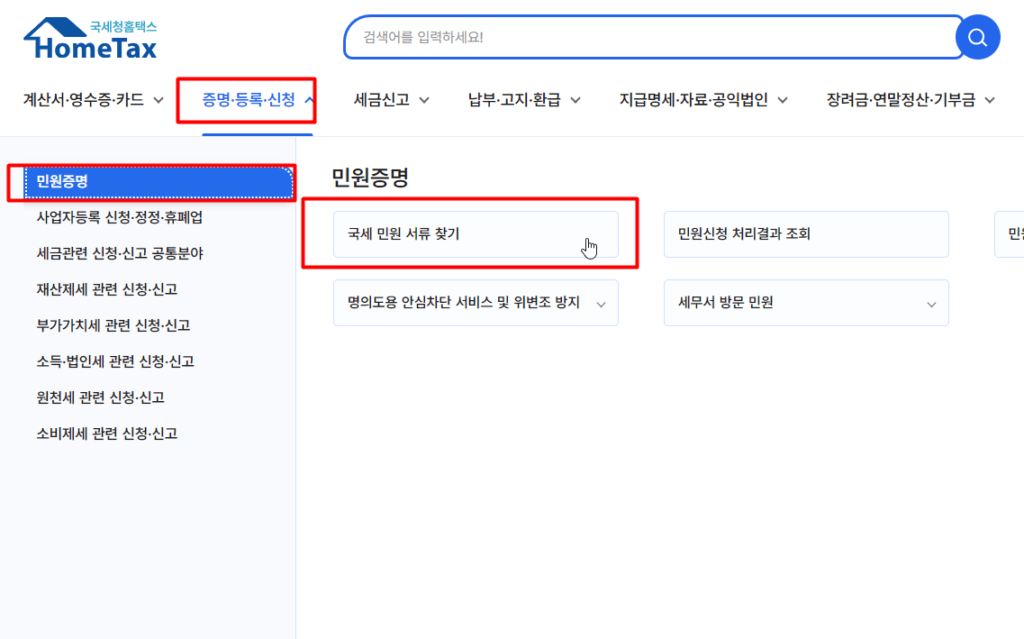The image size is (1024, 639).
Task: Open the 장려금·연말정산·기부금 menu
Action: pyautogui.click(x=910, y=100)
